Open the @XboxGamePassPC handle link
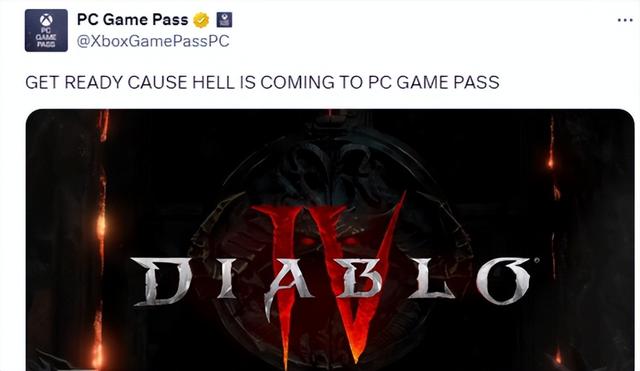 pos(153,41)
